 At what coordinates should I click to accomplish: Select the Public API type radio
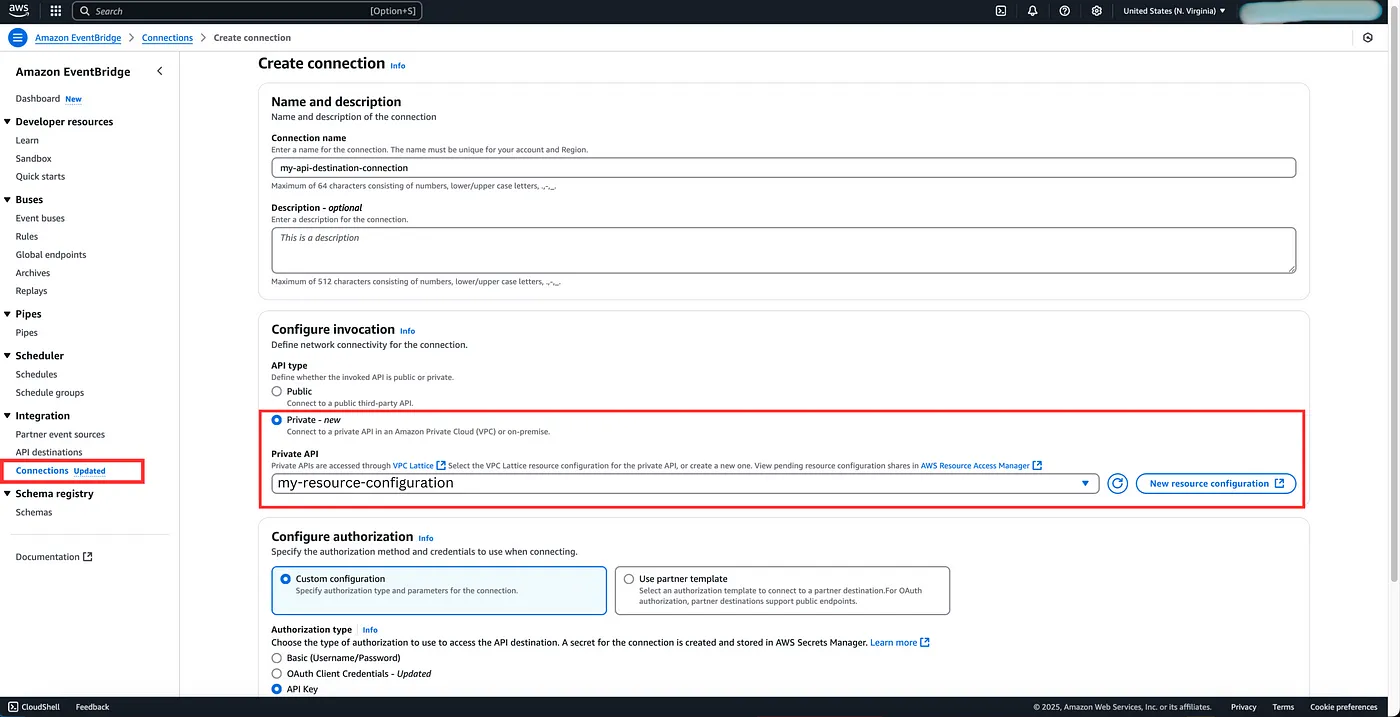tap(277, 391)
